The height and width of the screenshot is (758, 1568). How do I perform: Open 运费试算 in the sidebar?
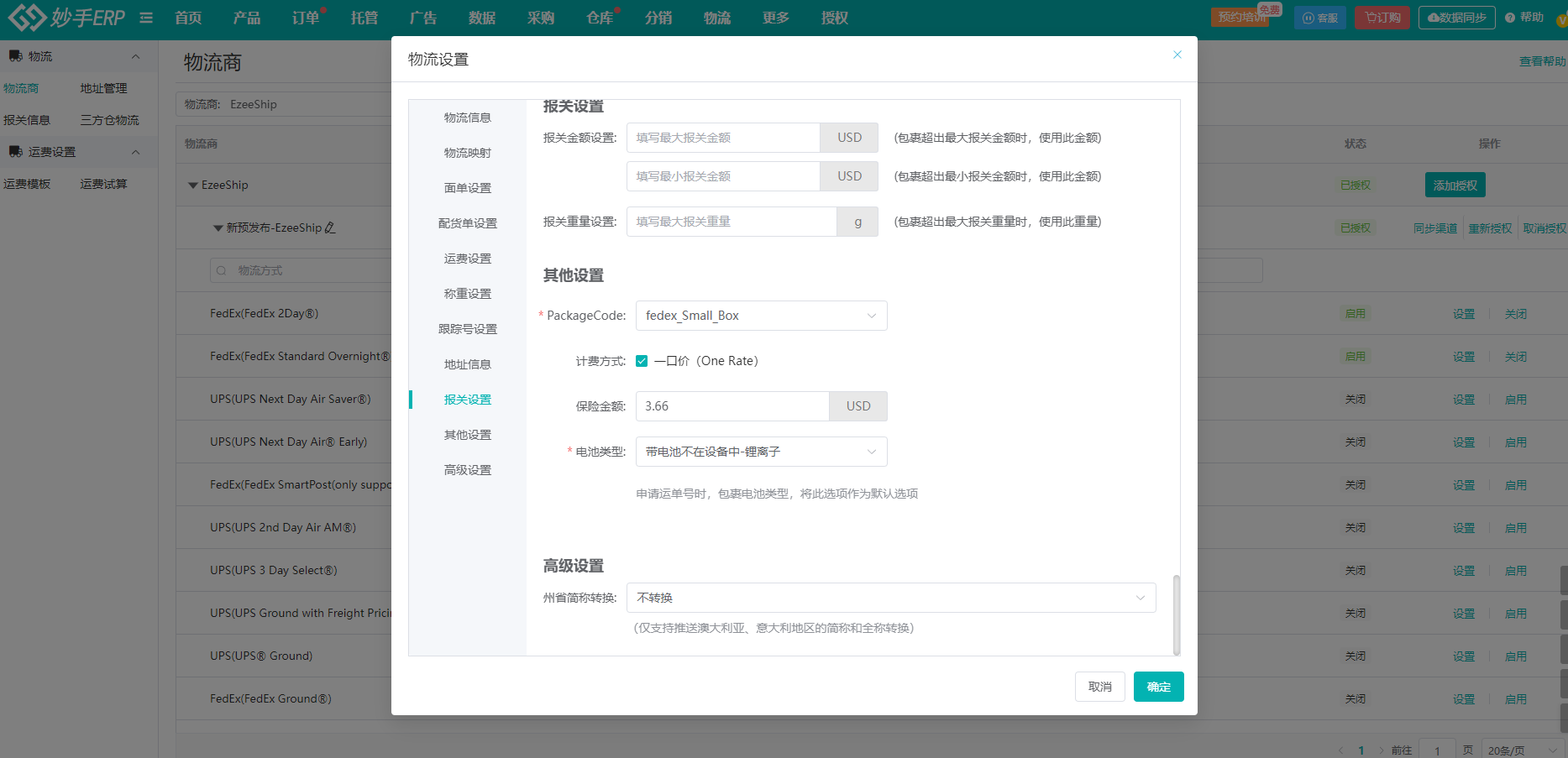(103, 184)
